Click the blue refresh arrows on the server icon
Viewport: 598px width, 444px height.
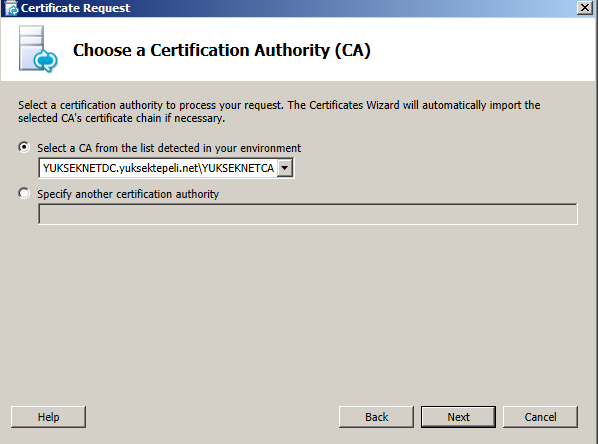click(x=46, y=60)
